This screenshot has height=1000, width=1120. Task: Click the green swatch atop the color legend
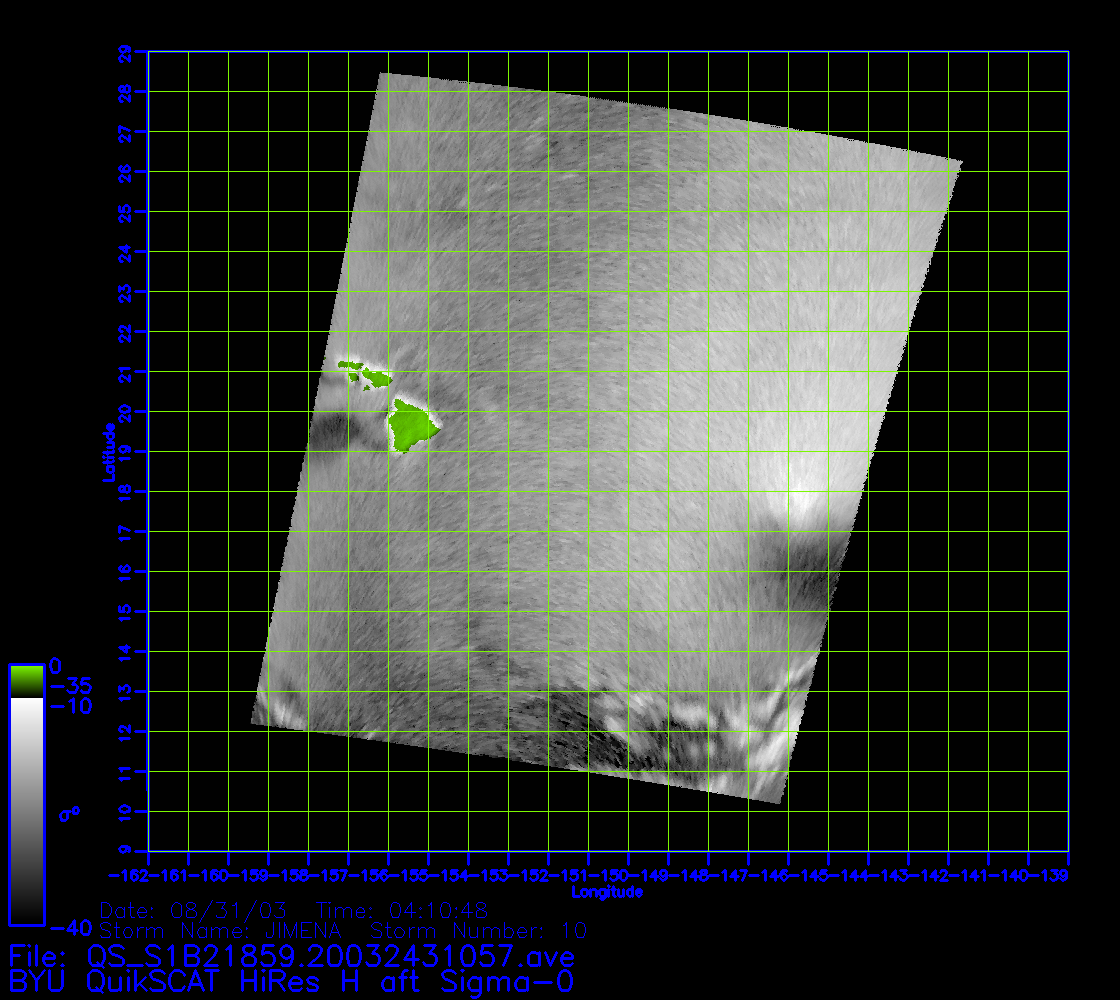[26, 681]
